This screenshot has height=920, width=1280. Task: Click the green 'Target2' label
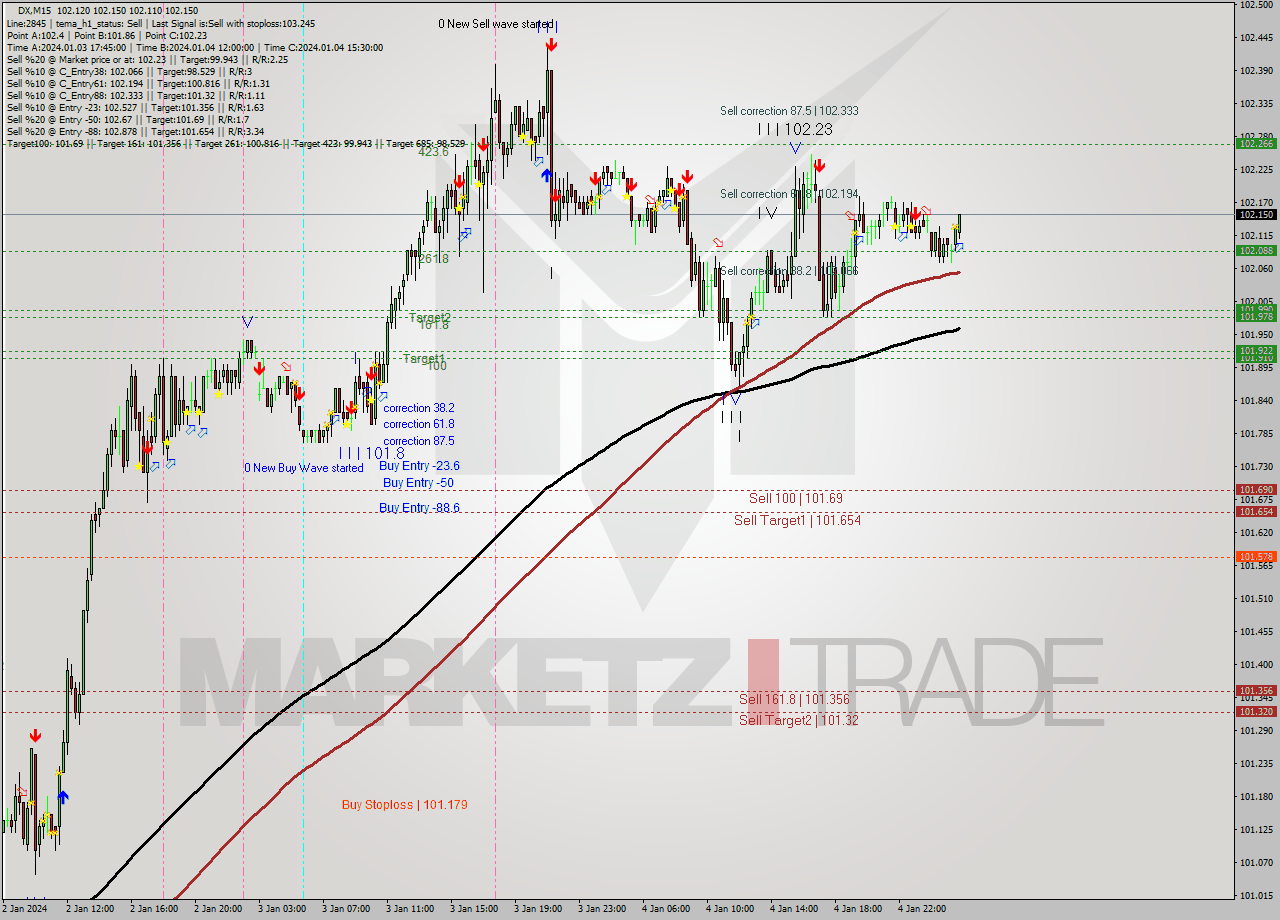coord(430,318)
